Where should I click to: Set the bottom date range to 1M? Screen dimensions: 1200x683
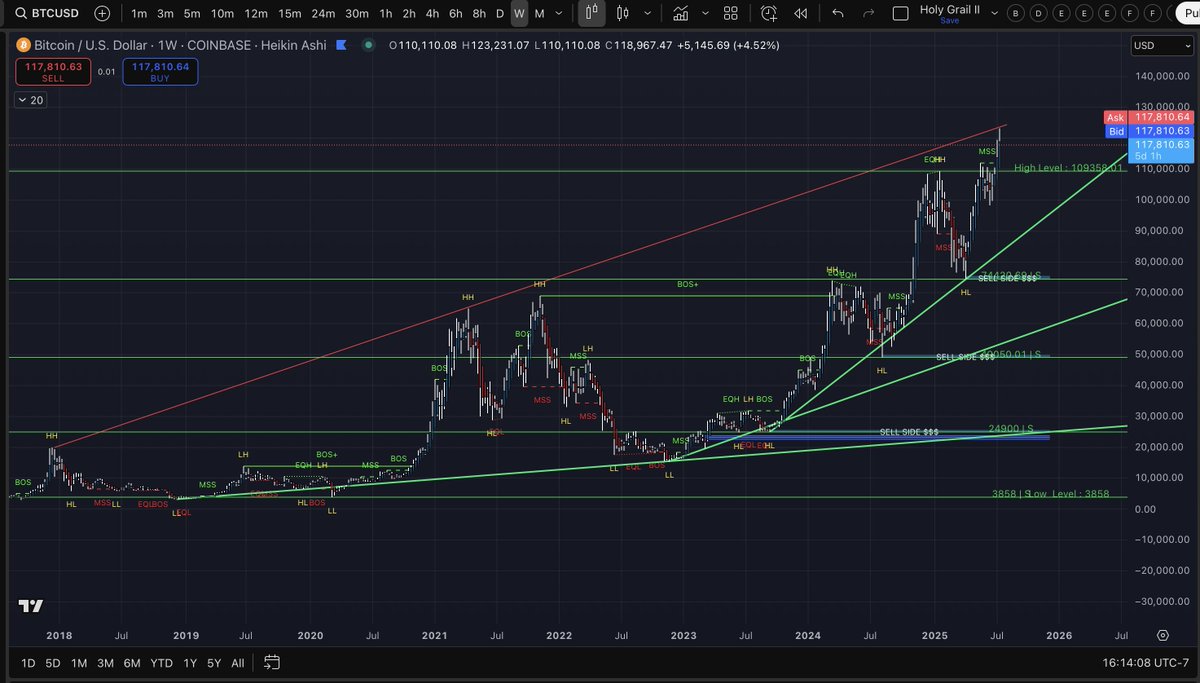pos(79,663)
